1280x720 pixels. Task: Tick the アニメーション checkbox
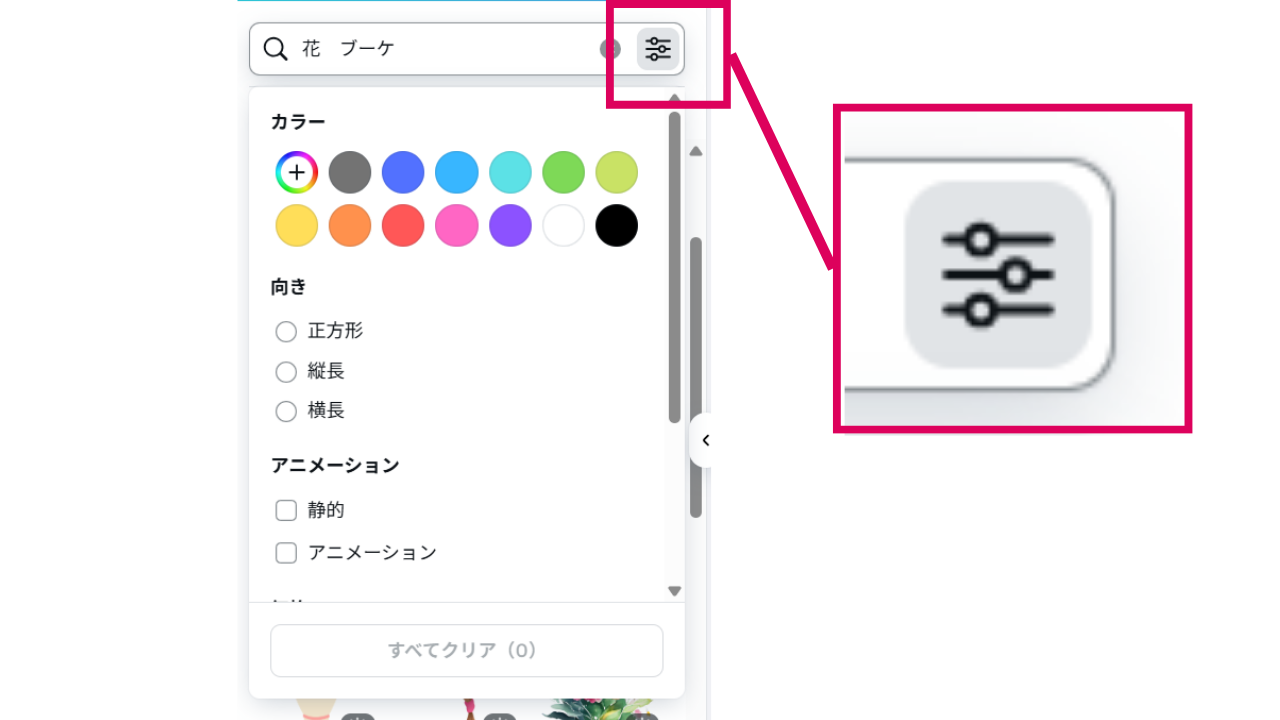[x=286, y=553]
